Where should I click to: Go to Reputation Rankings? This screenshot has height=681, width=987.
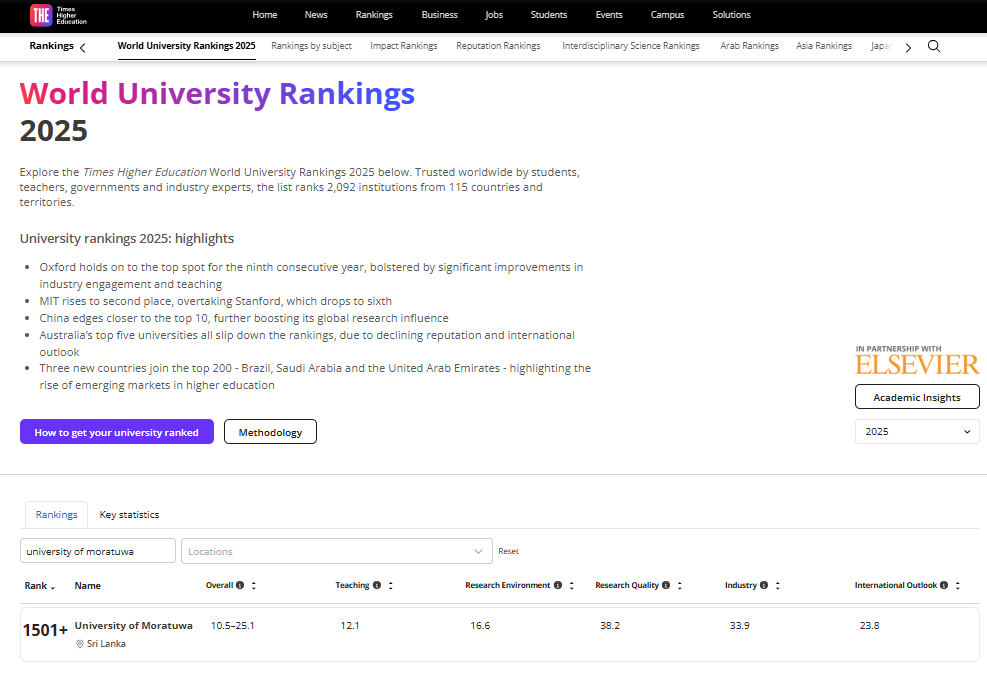(x=499, y=46)
